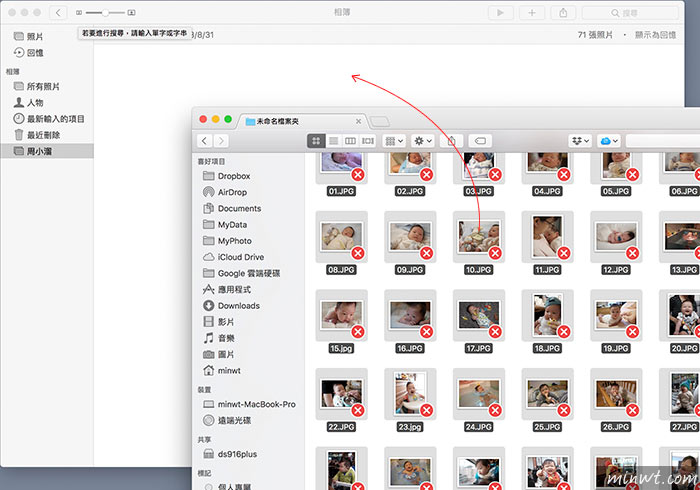The height and width of the screenshot is (490, 700).
Task: Select the 08.JPG photo thumbnail
Action: 342,237
